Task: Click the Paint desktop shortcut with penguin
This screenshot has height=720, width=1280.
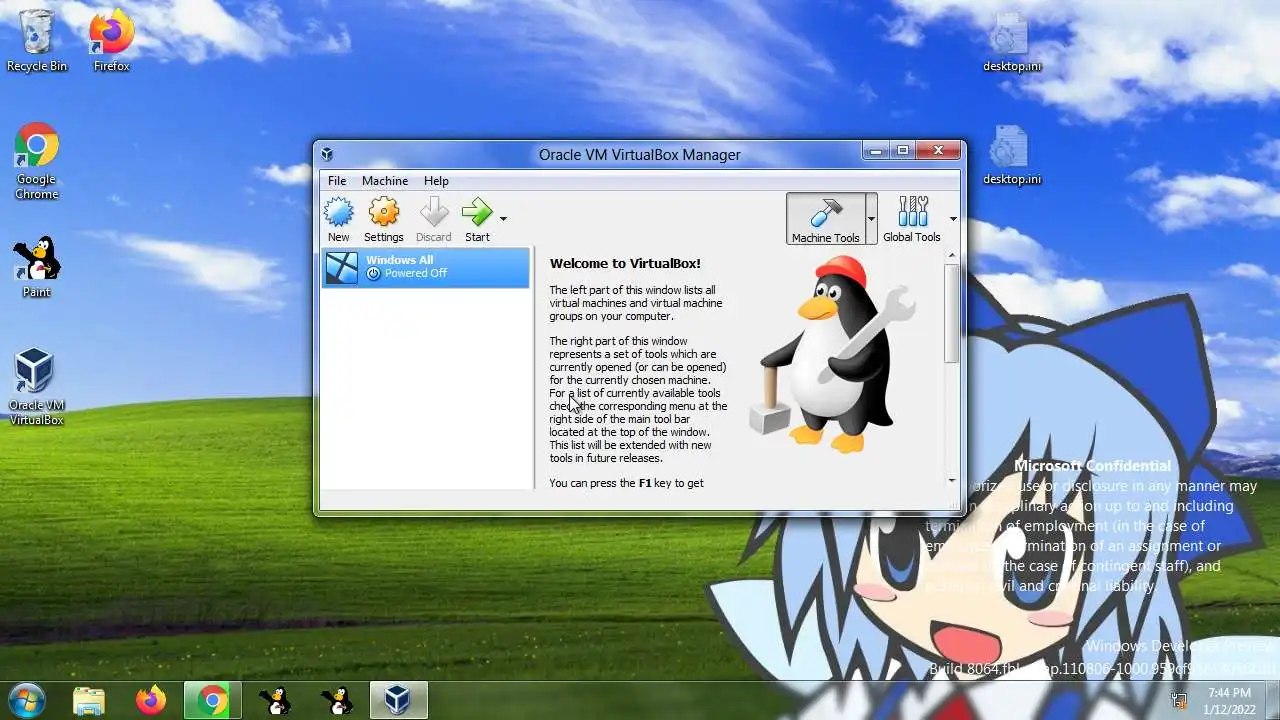Action: pyautogui.click(x=37, y=267)
